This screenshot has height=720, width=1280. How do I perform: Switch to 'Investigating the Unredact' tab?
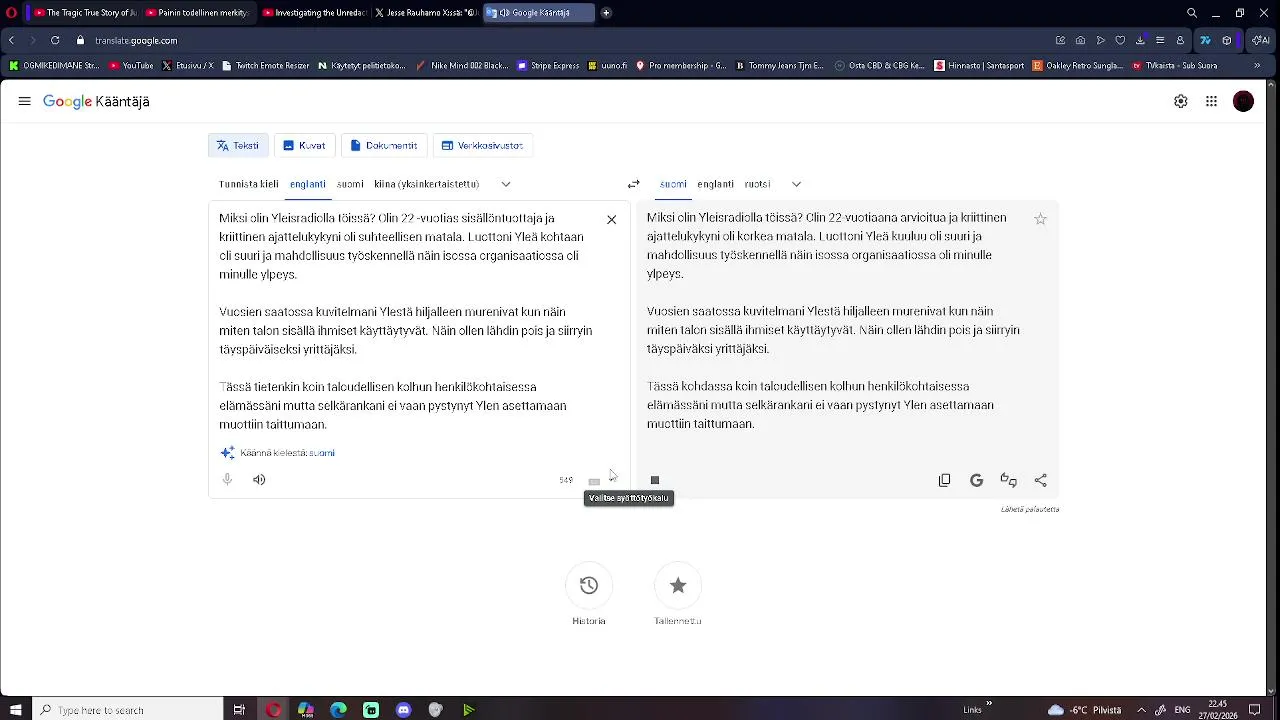312,13
